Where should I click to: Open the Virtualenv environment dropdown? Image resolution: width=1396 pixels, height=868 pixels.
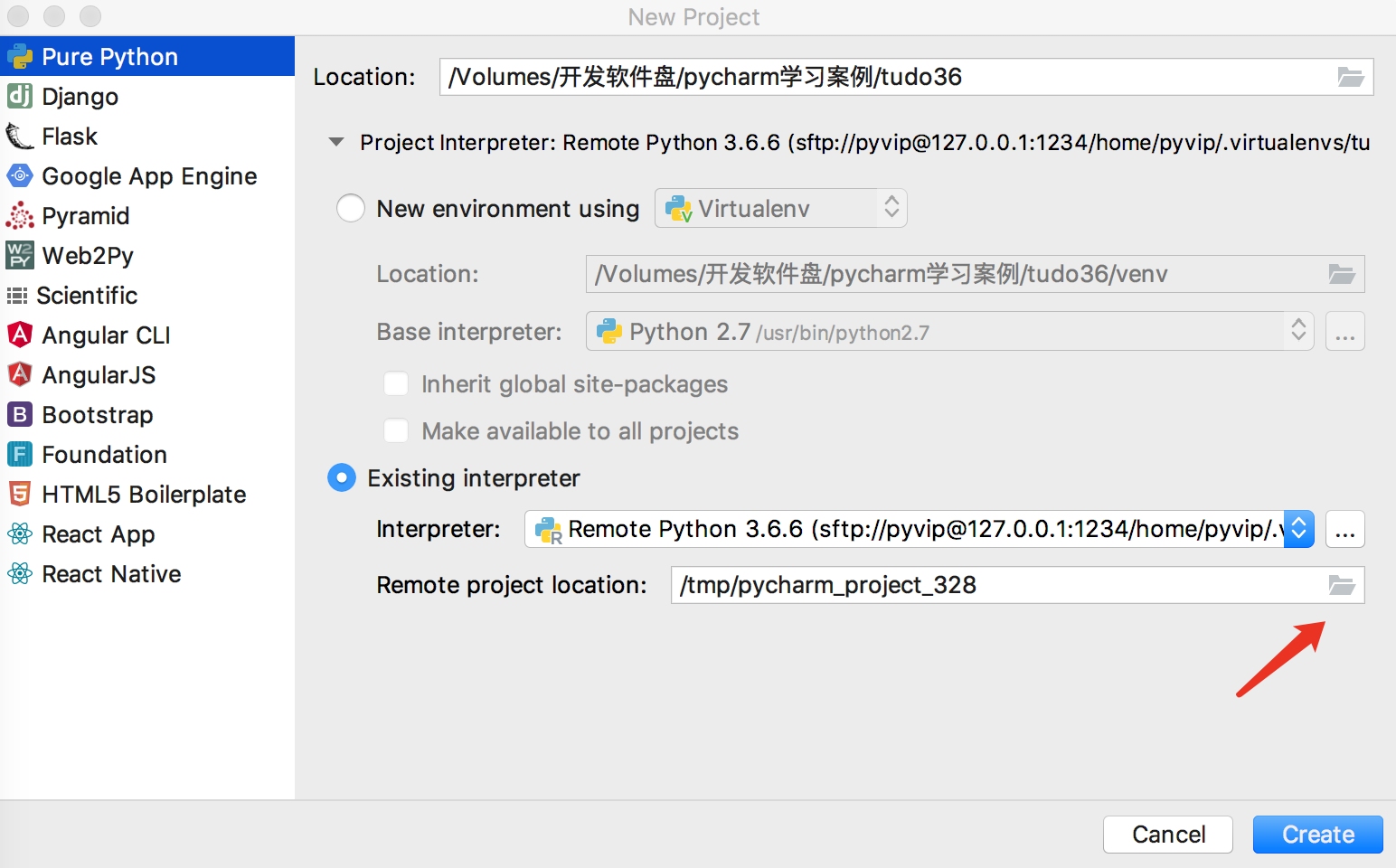click(x=780, y=209)
